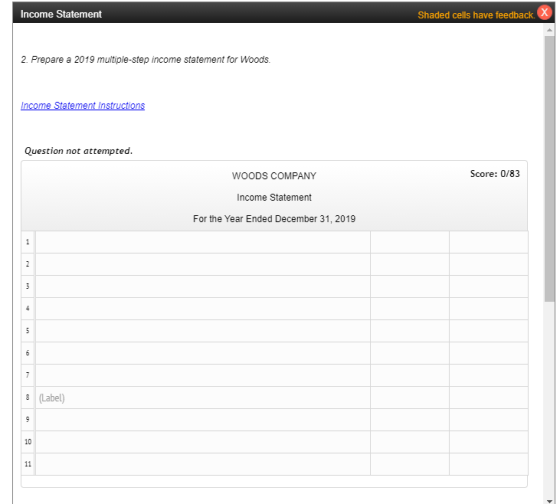Screen dimensions: 560x504
Task: Click the middle amount cell in row 5
Action: (410, 331)
